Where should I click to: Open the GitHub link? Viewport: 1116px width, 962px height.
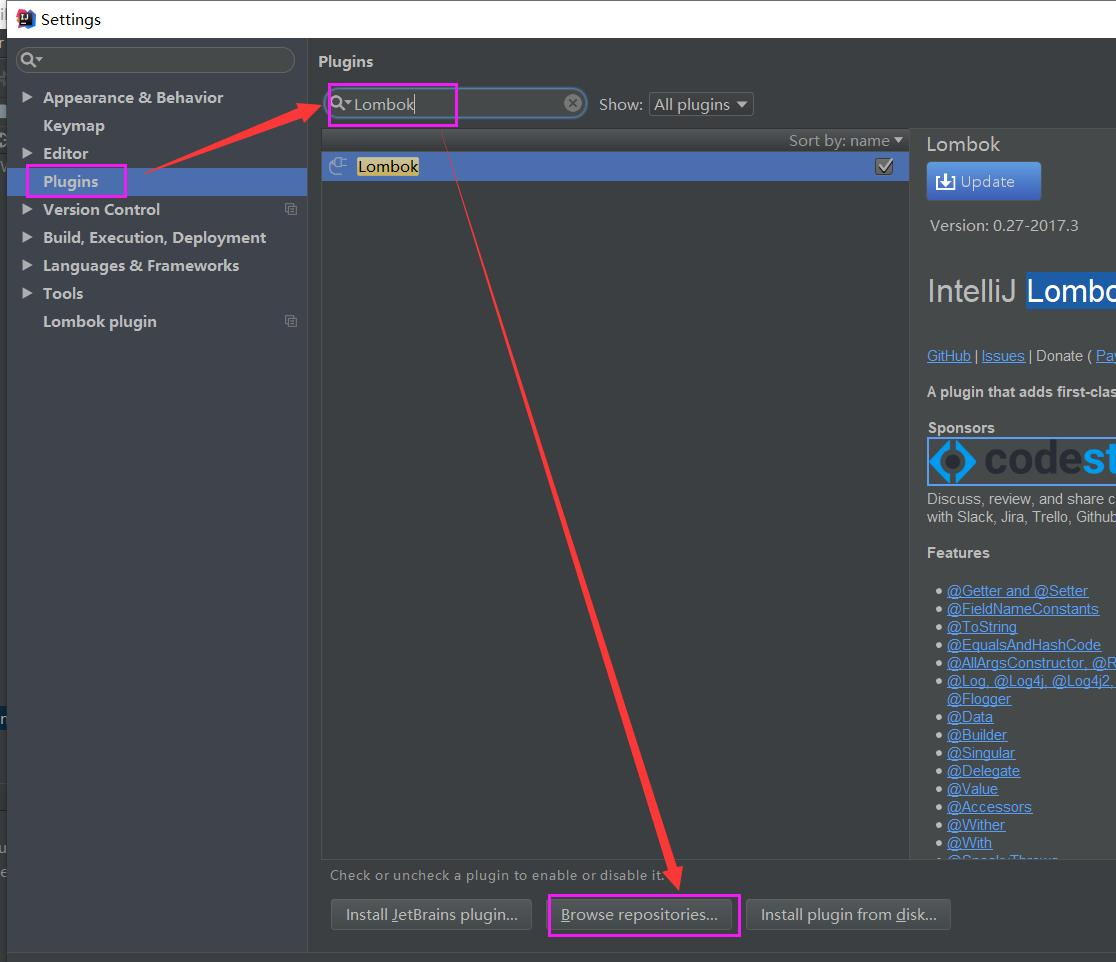tap(948, 356)
